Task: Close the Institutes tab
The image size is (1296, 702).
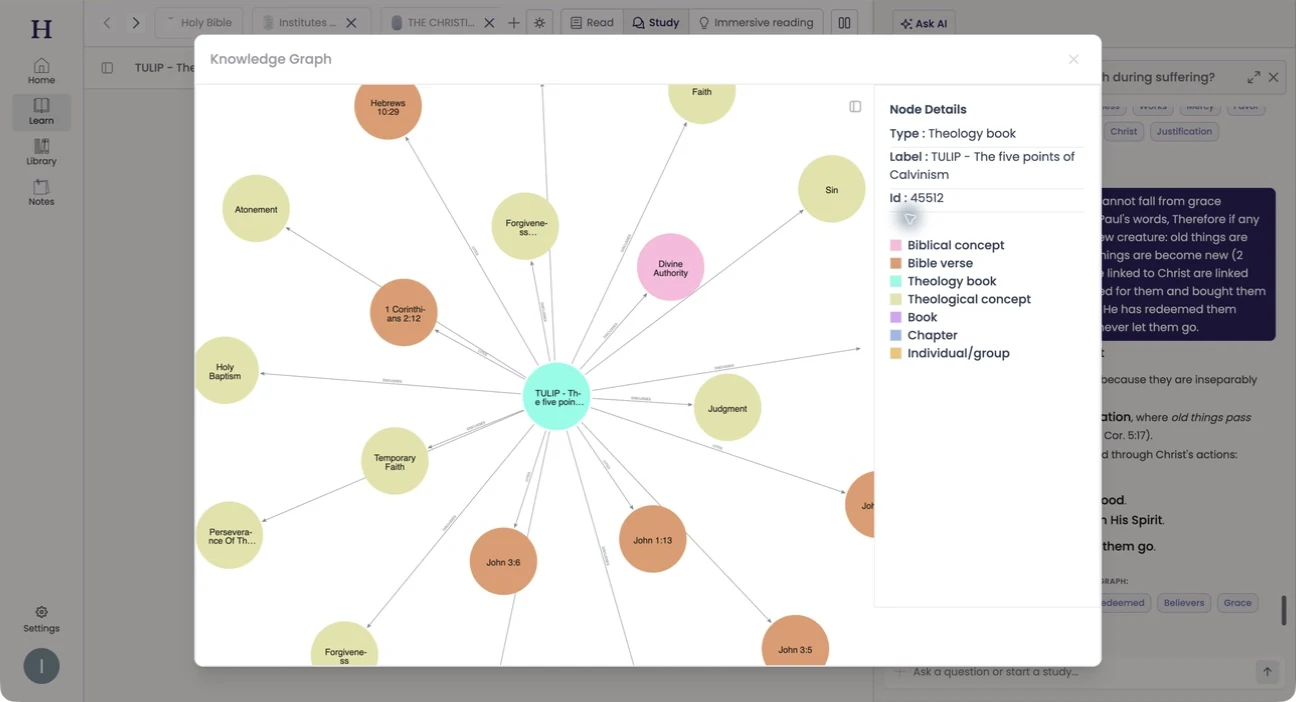Action: coord(351,22)
